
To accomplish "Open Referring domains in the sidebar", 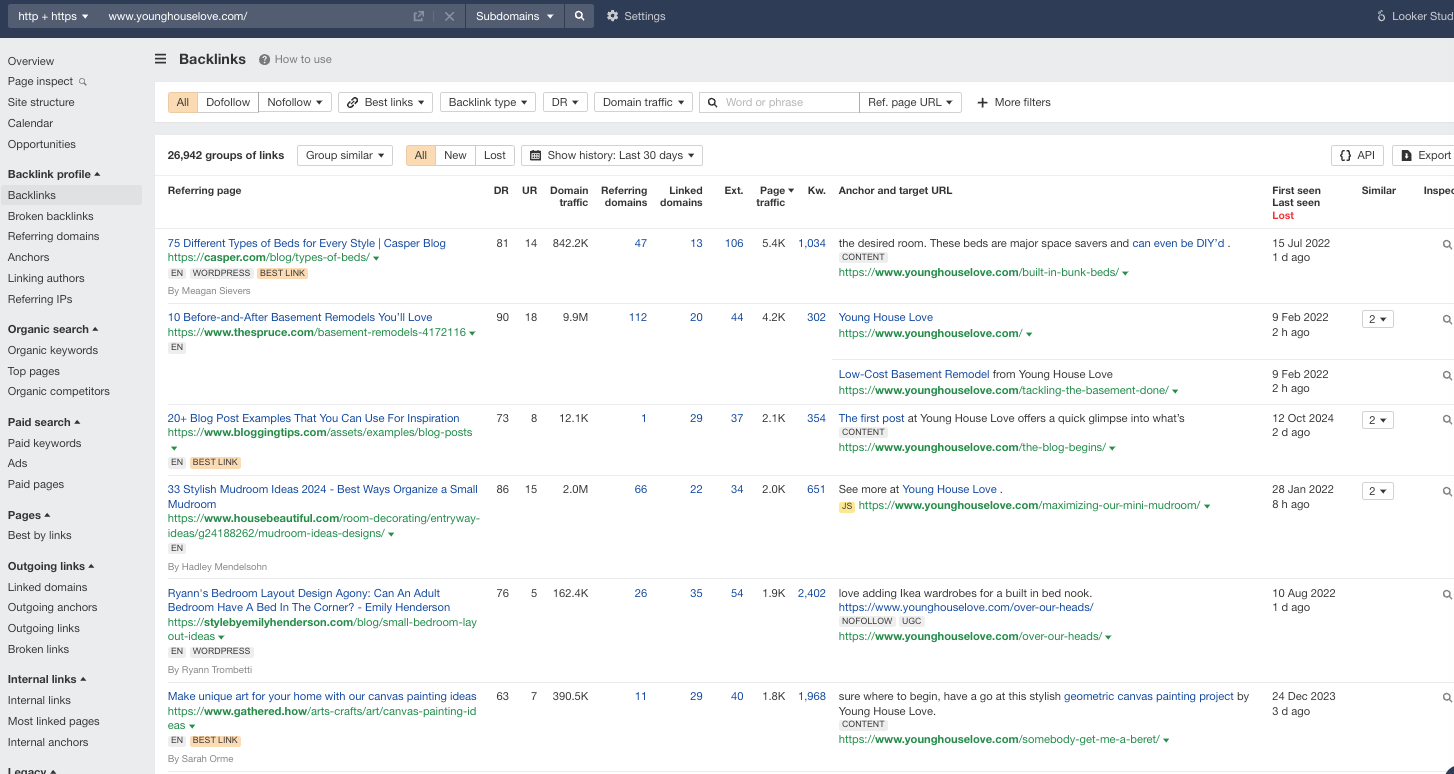I will 54,236.
